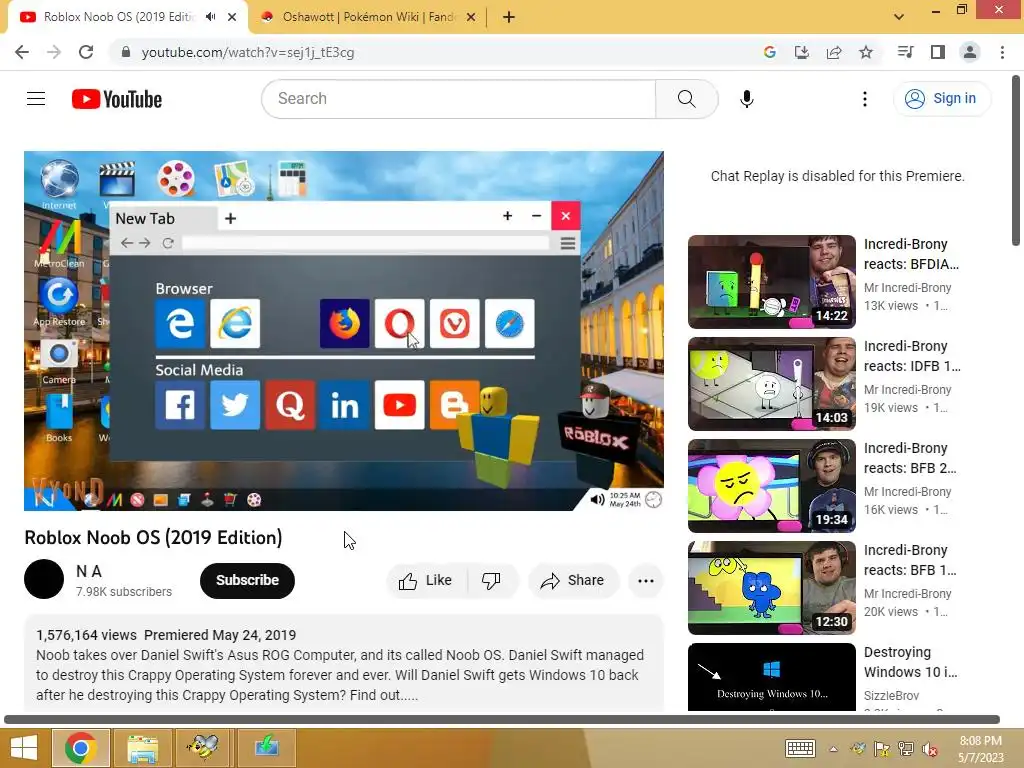Open YouTube settings three-dot menu

tap(865, 99)
